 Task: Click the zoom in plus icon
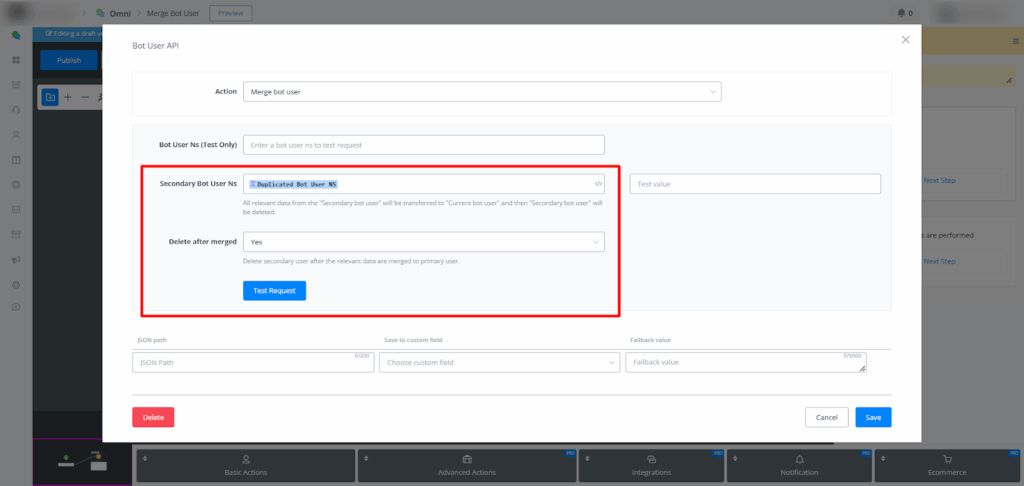68,97
